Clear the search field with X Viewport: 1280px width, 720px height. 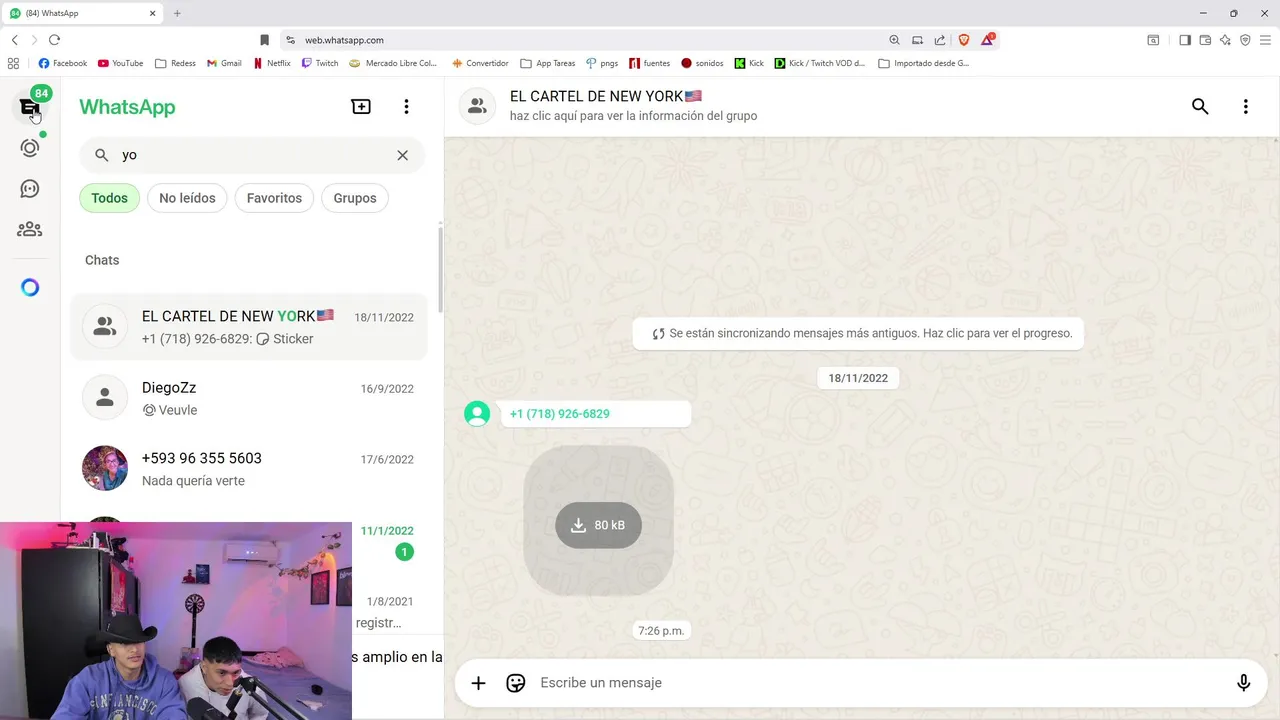[x=402, y=155]
